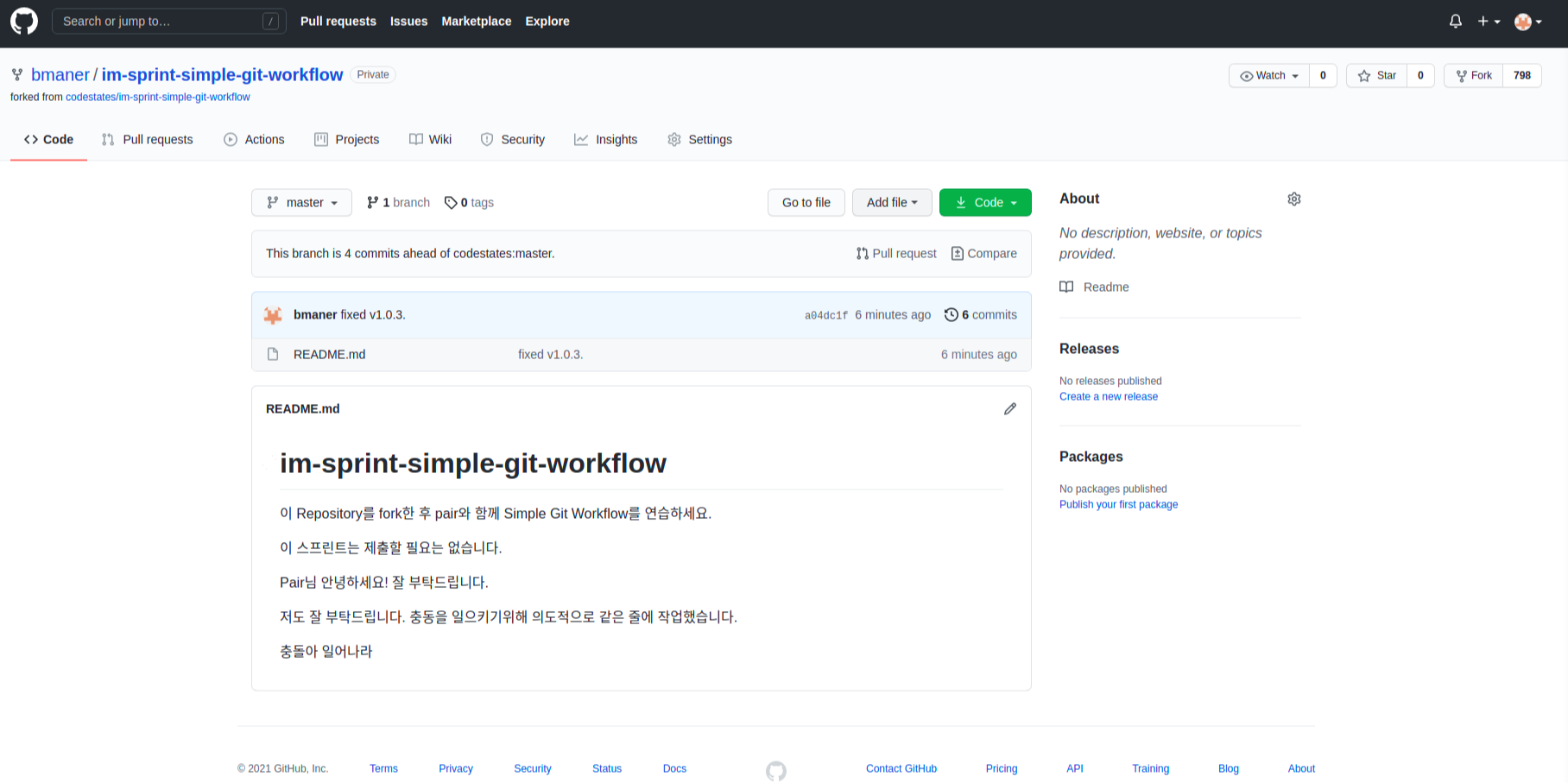Open the Packages heading link

pos(1091,457)
